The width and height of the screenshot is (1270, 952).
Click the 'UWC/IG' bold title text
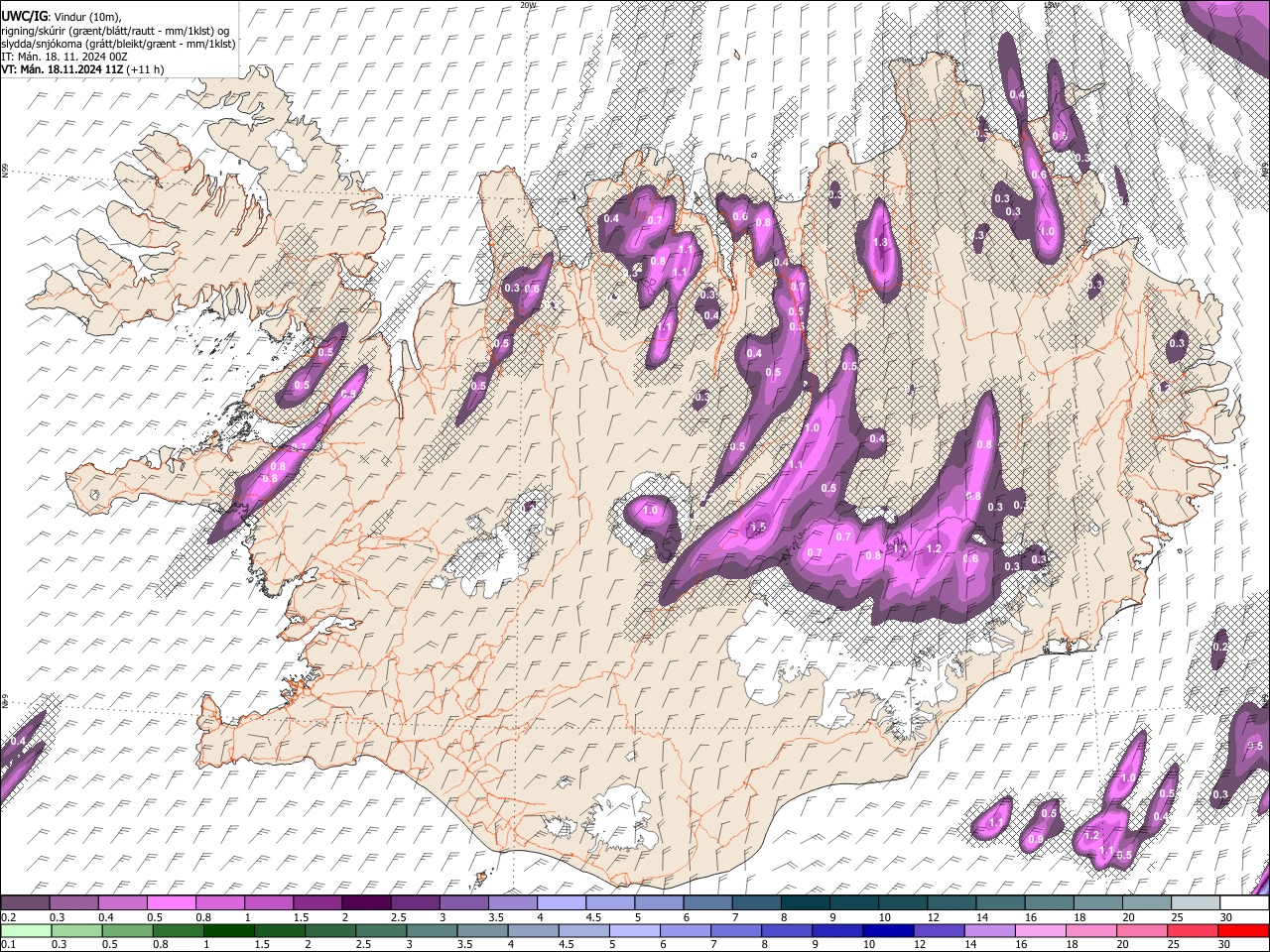point(23,16)
